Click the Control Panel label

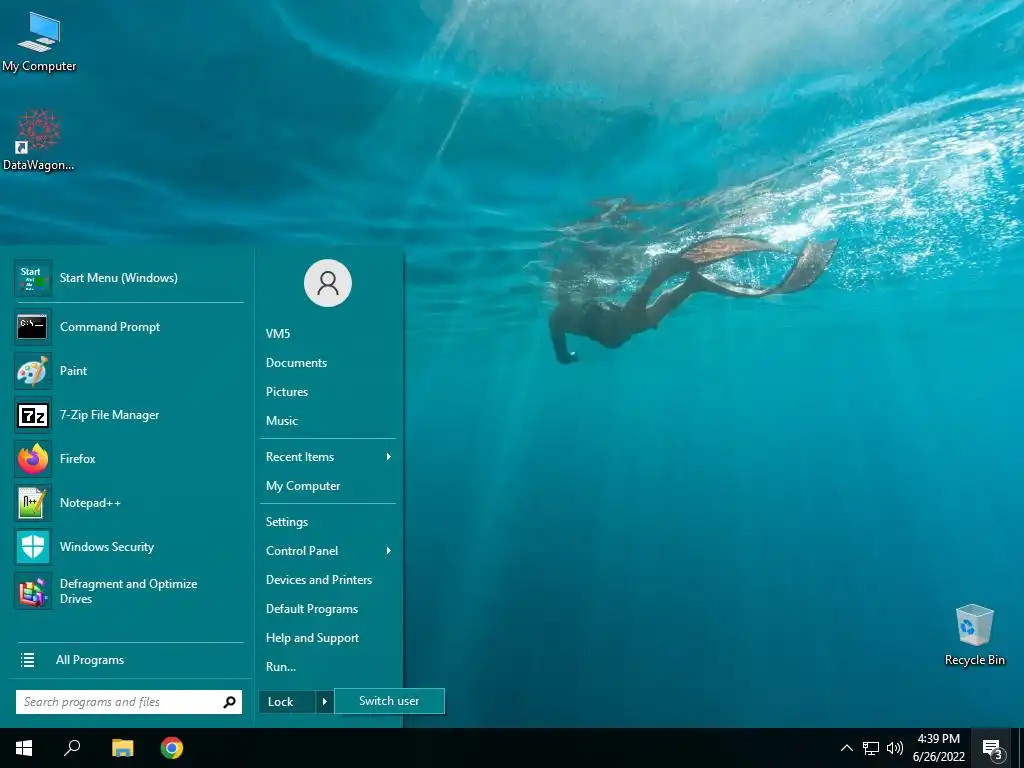[x=302, y=551]
